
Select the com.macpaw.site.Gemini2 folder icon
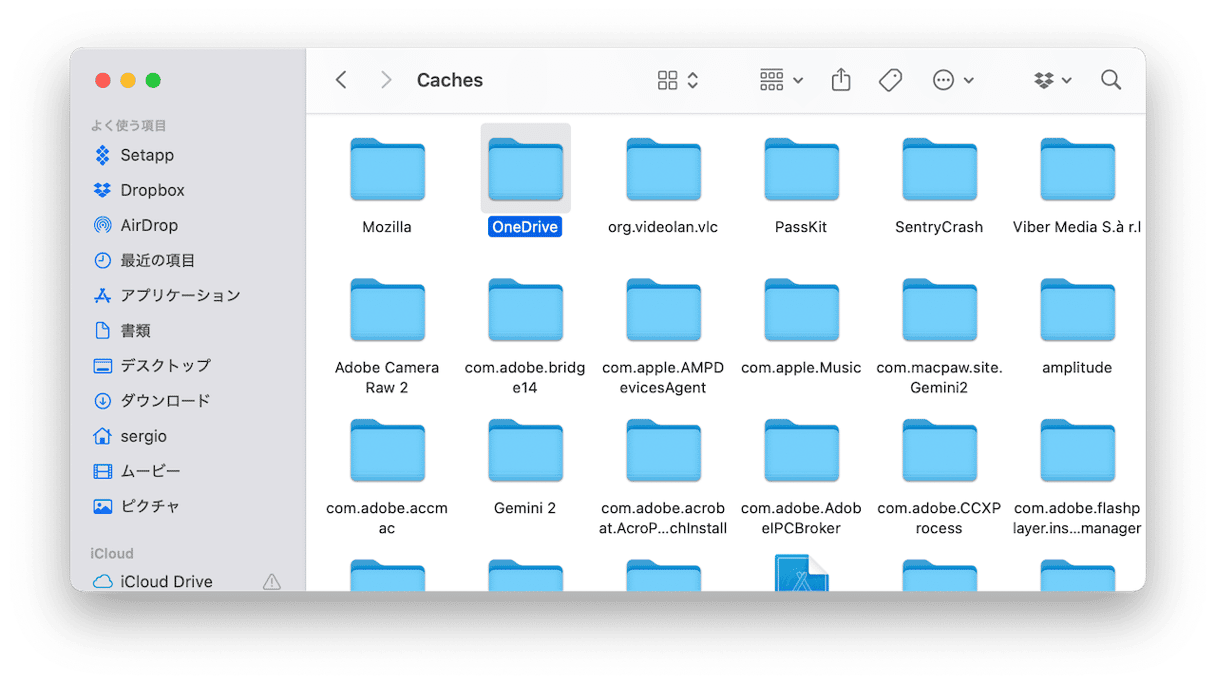pyautogui.click(x=939, y=310)
